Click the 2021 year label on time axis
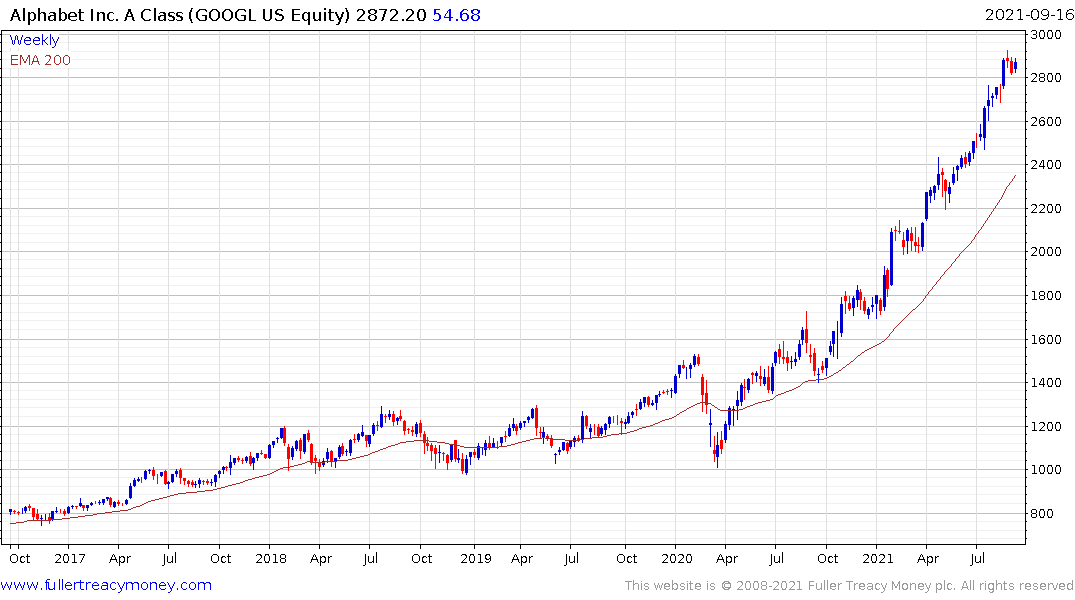Viewport: 1075px width, 600px height. (x=878, y=558)
